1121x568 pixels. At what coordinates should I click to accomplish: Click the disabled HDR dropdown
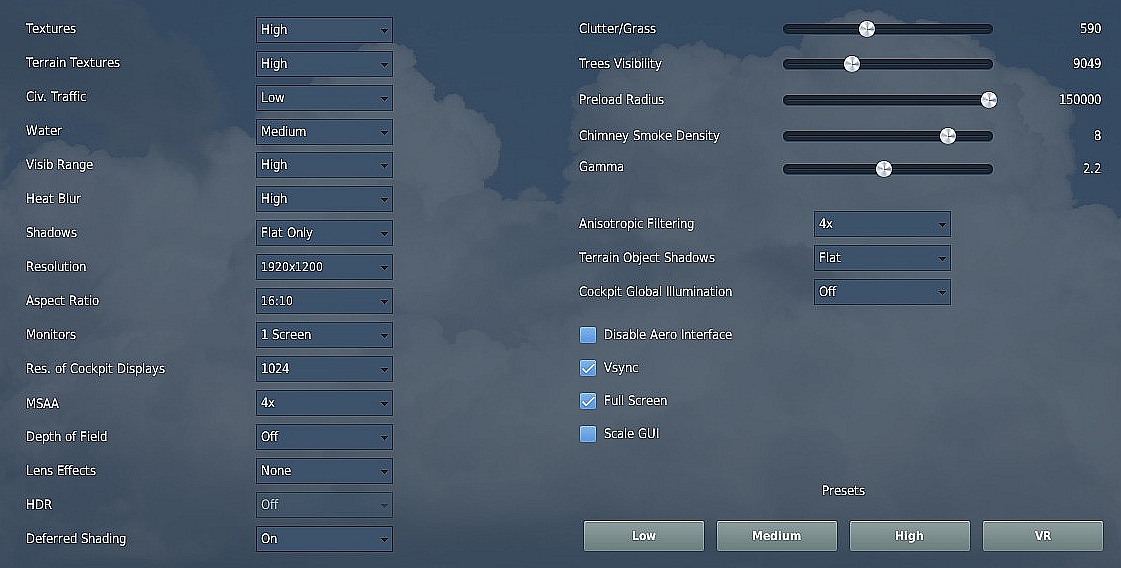(324, 505)
